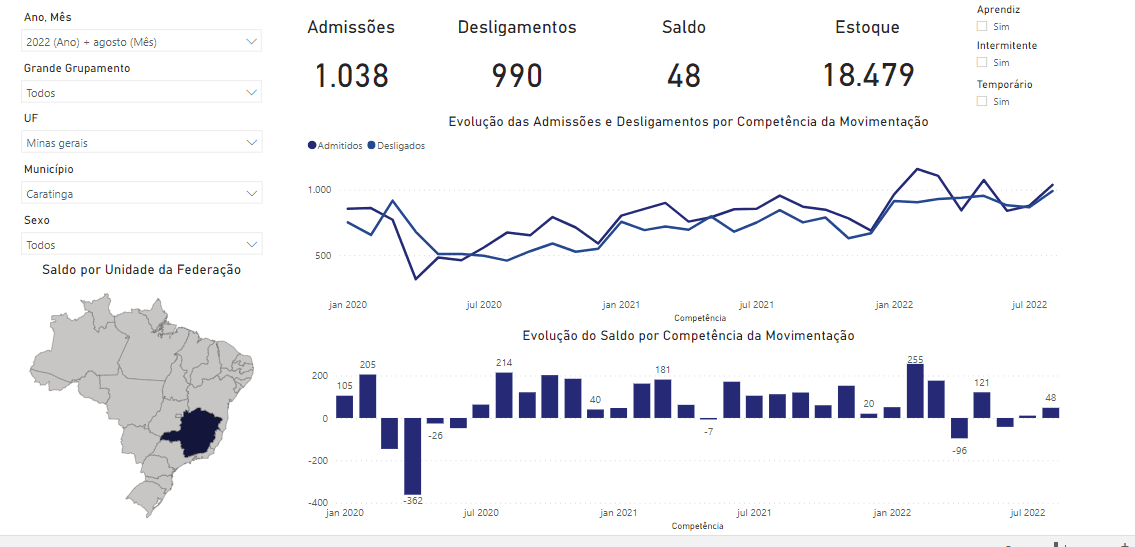The image size is (1135, 547).
Task: Open the Ano, Mês period dropdown
Action: tap(141, 42)
